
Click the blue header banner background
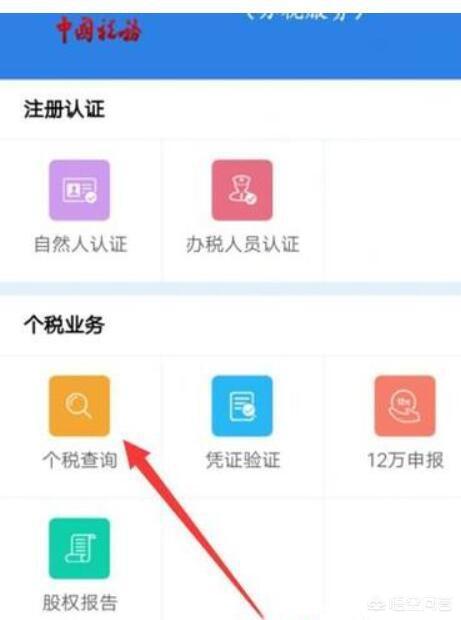point(230,46)
